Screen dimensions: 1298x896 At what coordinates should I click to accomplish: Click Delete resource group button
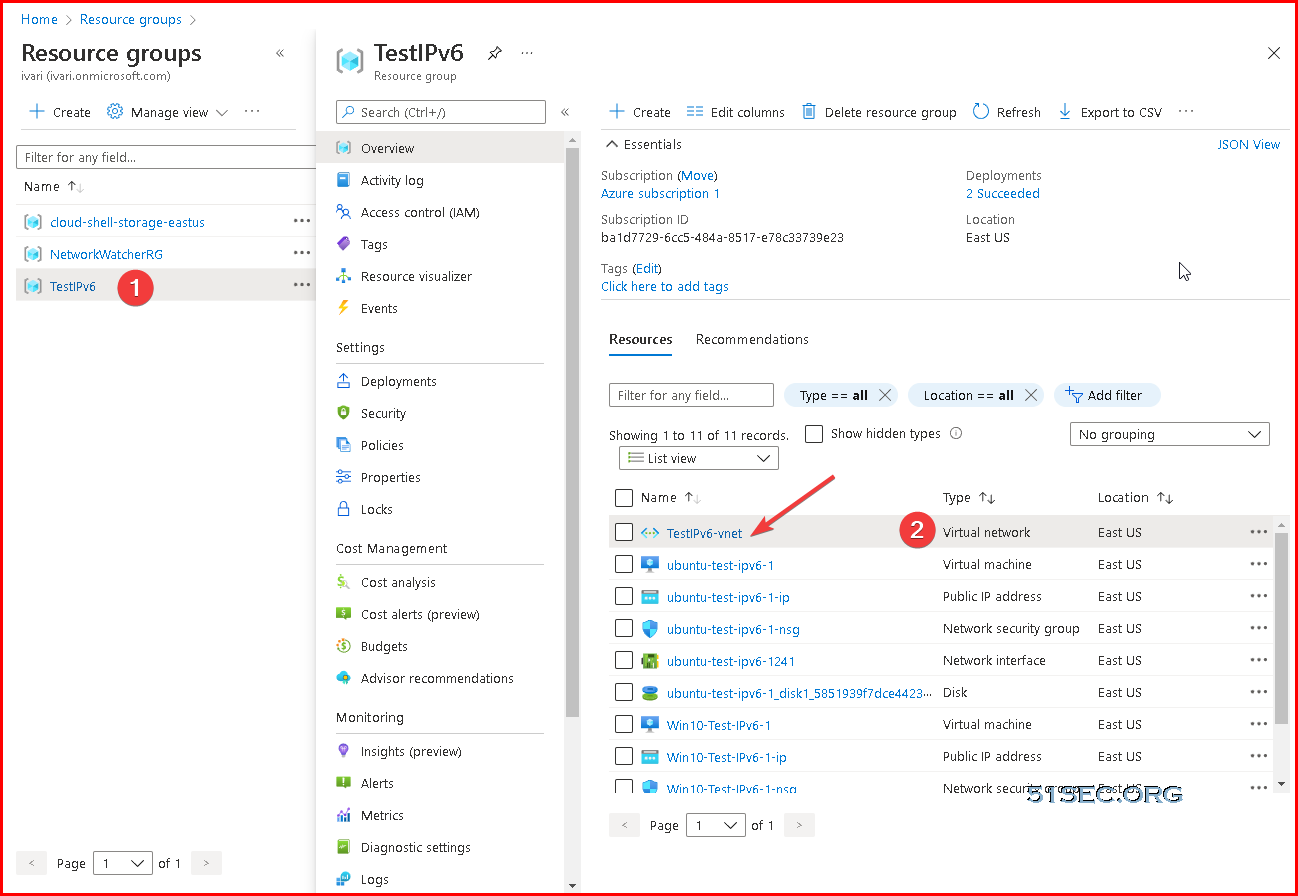[x=879, y=112]
